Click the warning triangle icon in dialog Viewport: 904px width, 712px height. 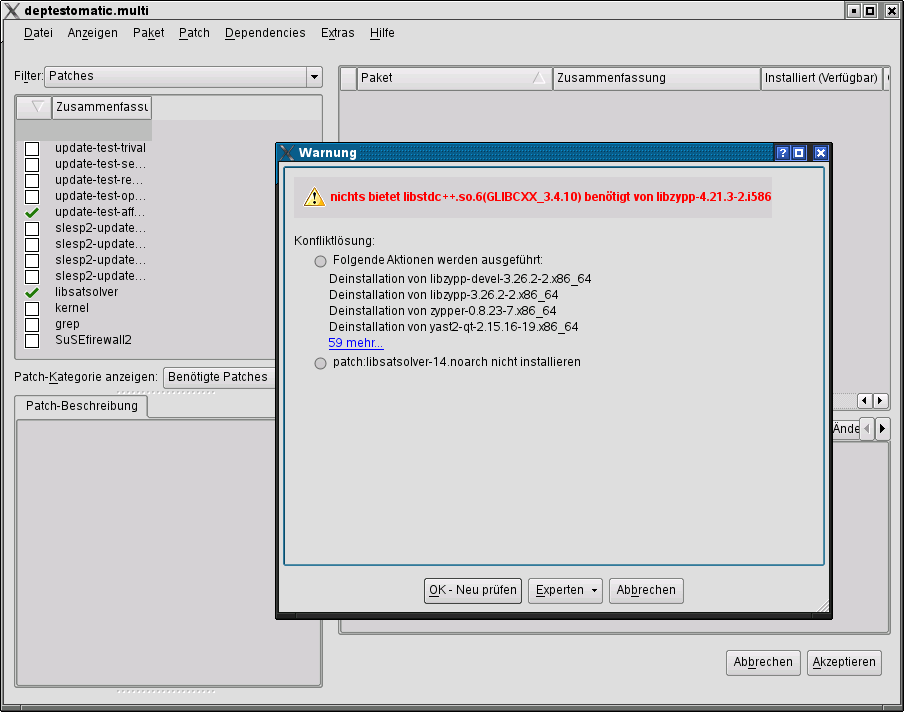315,198
